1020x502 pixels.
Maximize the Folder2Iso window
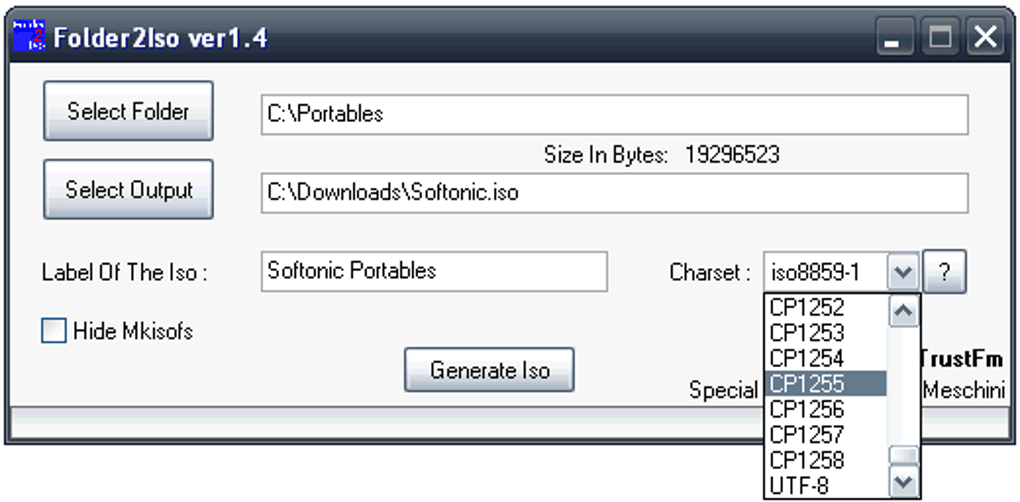click(x=940, y=36)
